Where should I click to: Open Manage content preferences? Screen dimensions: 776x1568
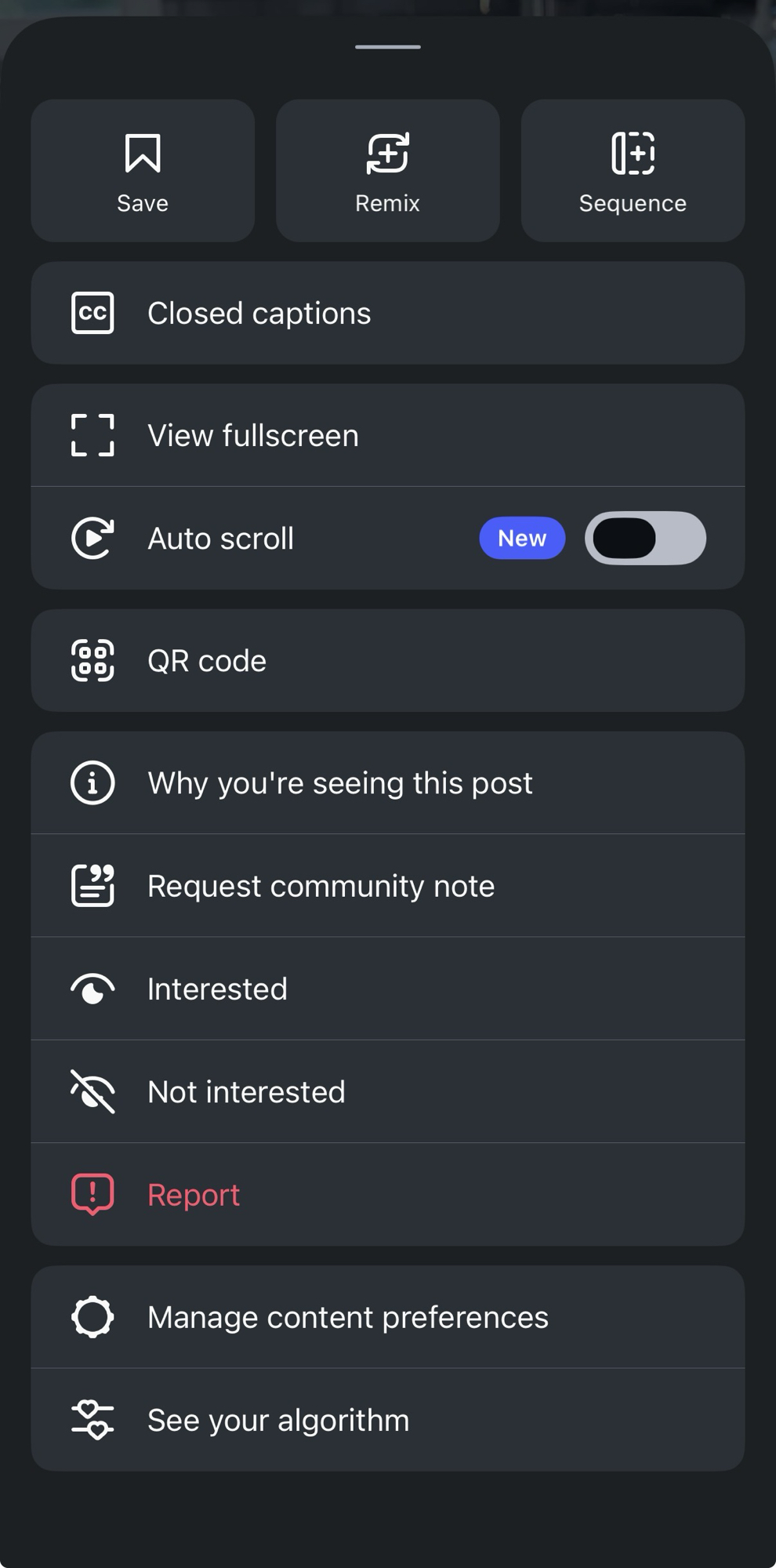pos(347,1317)
